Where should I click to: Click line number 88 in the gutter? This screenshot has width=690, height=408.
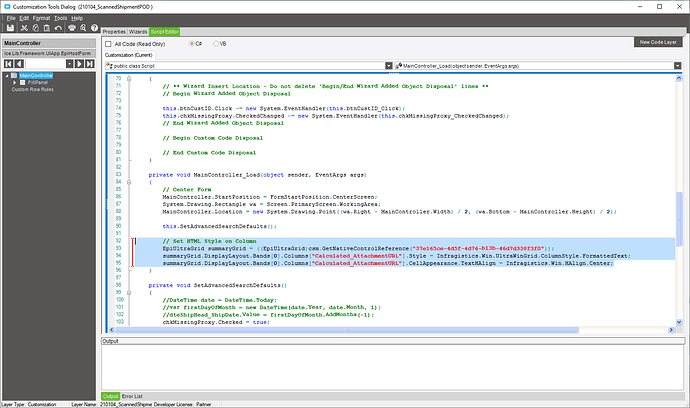pyautogui.click(x=118, y=211)
